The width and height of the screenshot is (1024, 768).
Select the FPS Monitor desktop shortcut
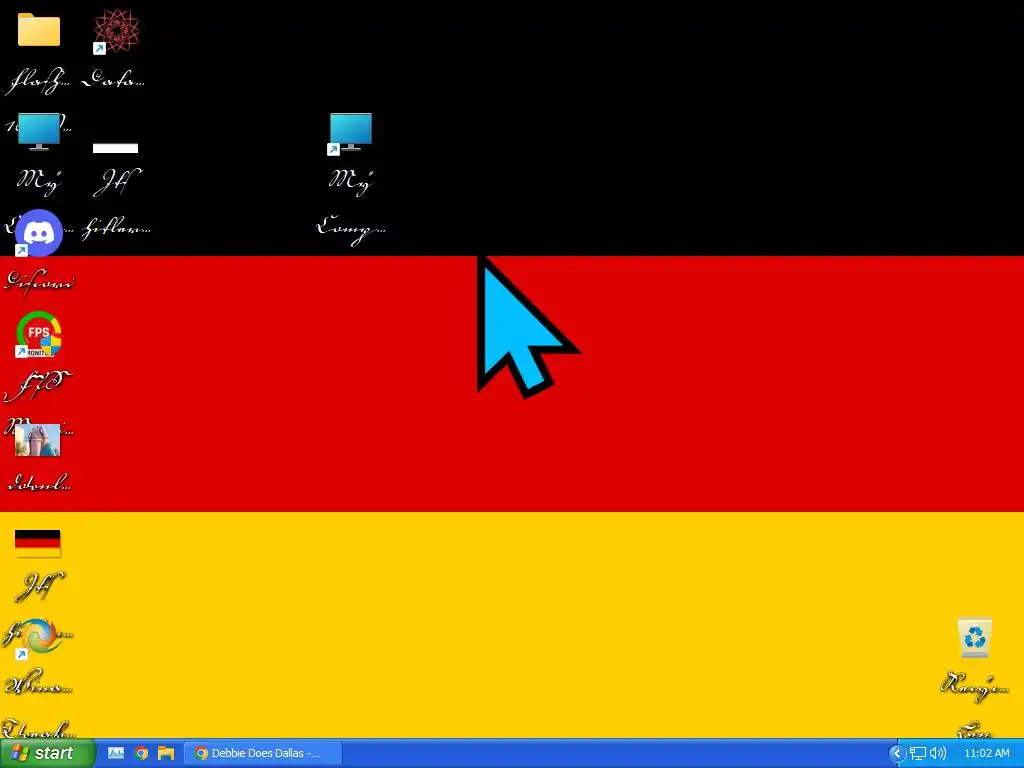coord(39,334)
